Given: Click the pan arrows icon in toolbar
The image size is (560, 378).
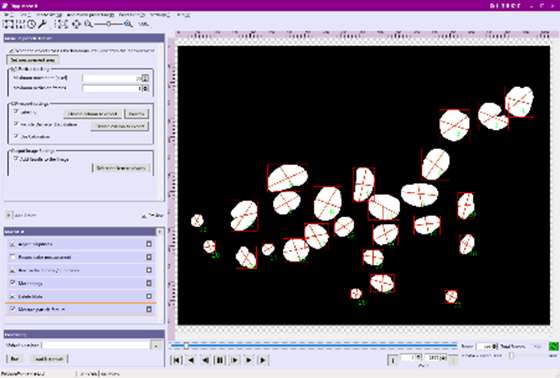Looking at the screenshot, I should click(76, 24).
